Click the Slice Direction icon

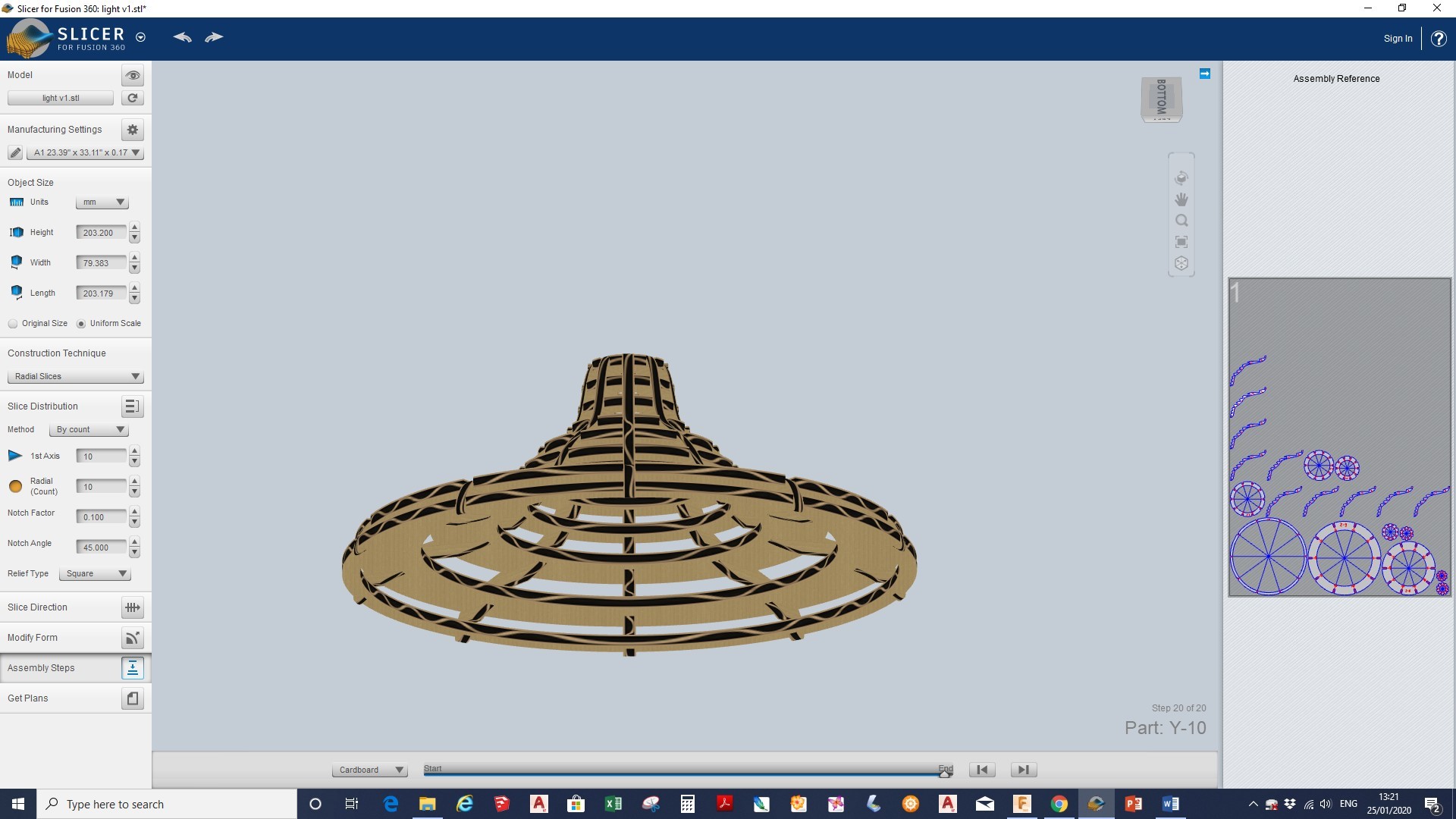131,607
